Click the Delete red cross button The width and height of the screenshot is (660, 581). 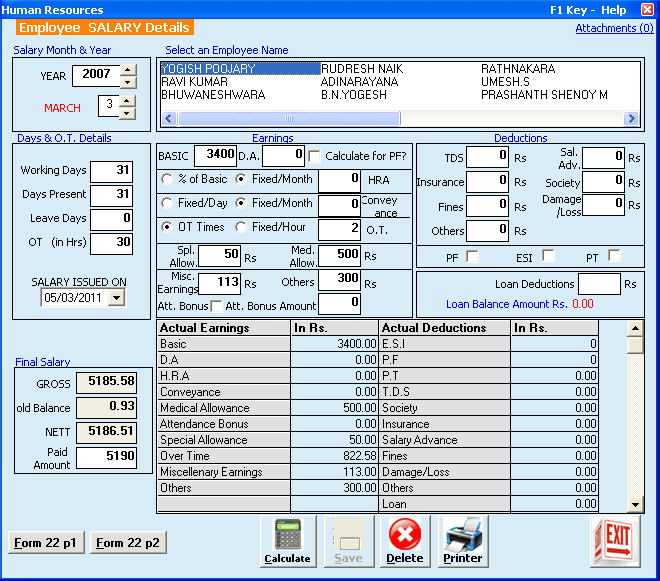[x=405, y=541]
